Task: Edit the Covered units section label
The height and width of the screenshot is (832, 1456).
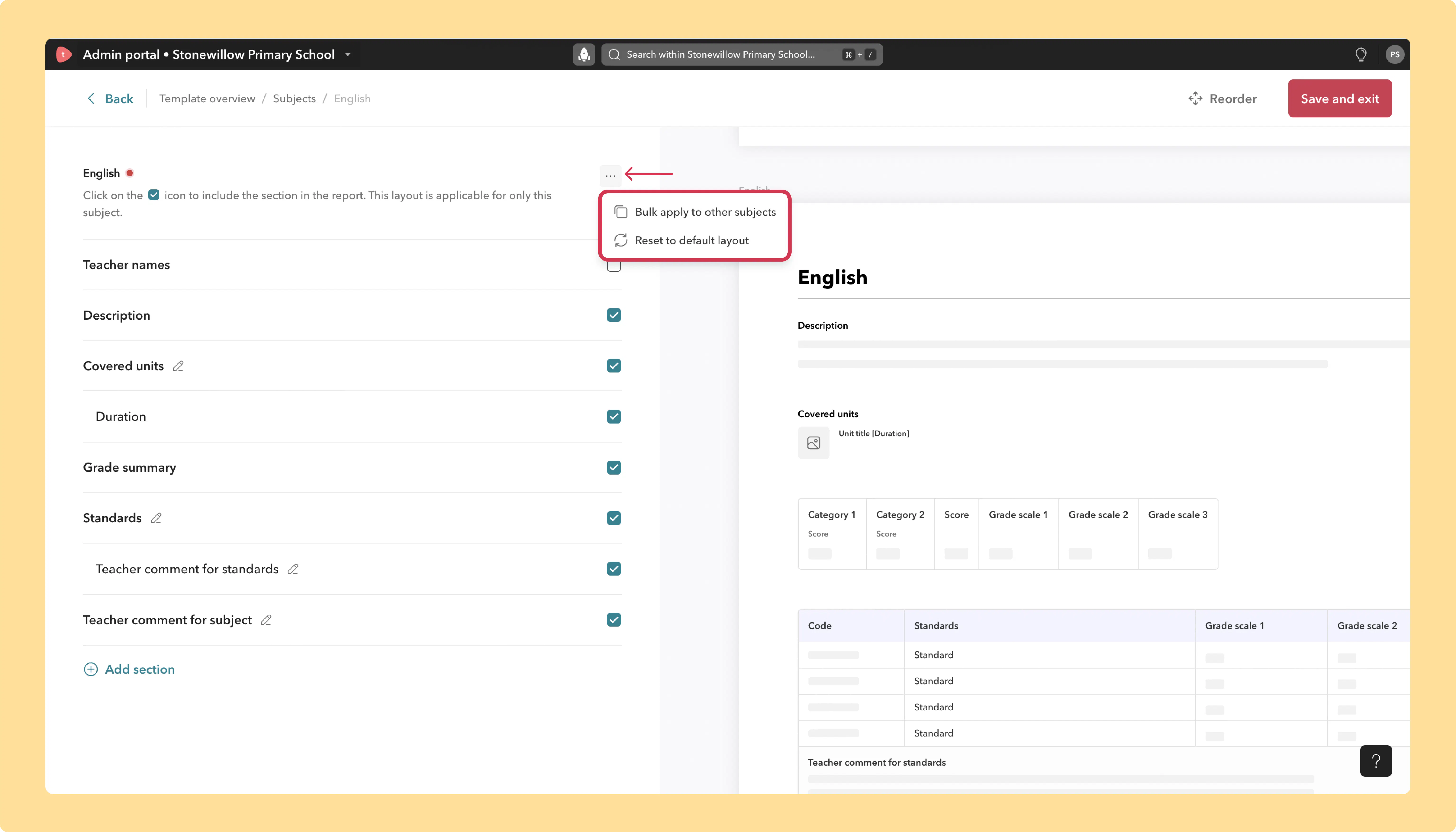Action: pos(178,366)
